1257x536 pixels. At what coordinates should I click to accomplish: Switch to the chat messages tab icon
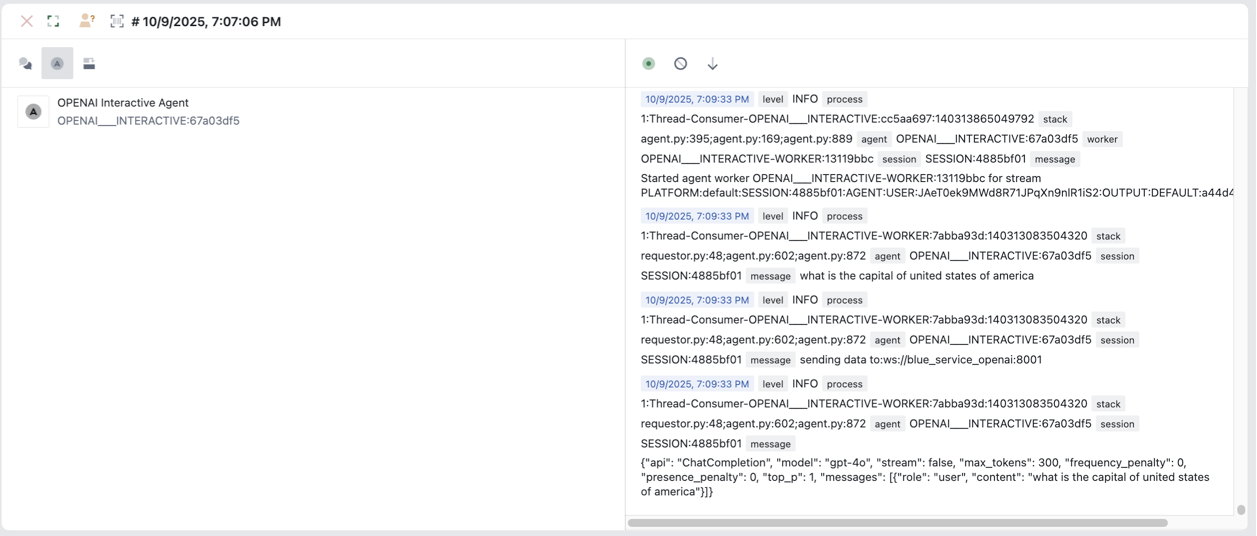(26, 64)
